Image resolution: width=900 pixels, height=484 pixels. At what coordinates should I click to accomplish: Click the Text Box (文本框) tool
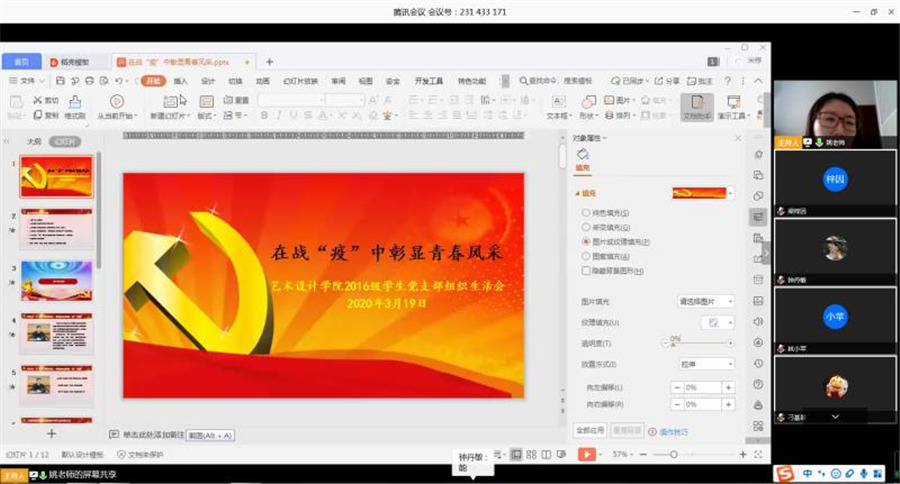pyautogui.click(x=558, y=104)
